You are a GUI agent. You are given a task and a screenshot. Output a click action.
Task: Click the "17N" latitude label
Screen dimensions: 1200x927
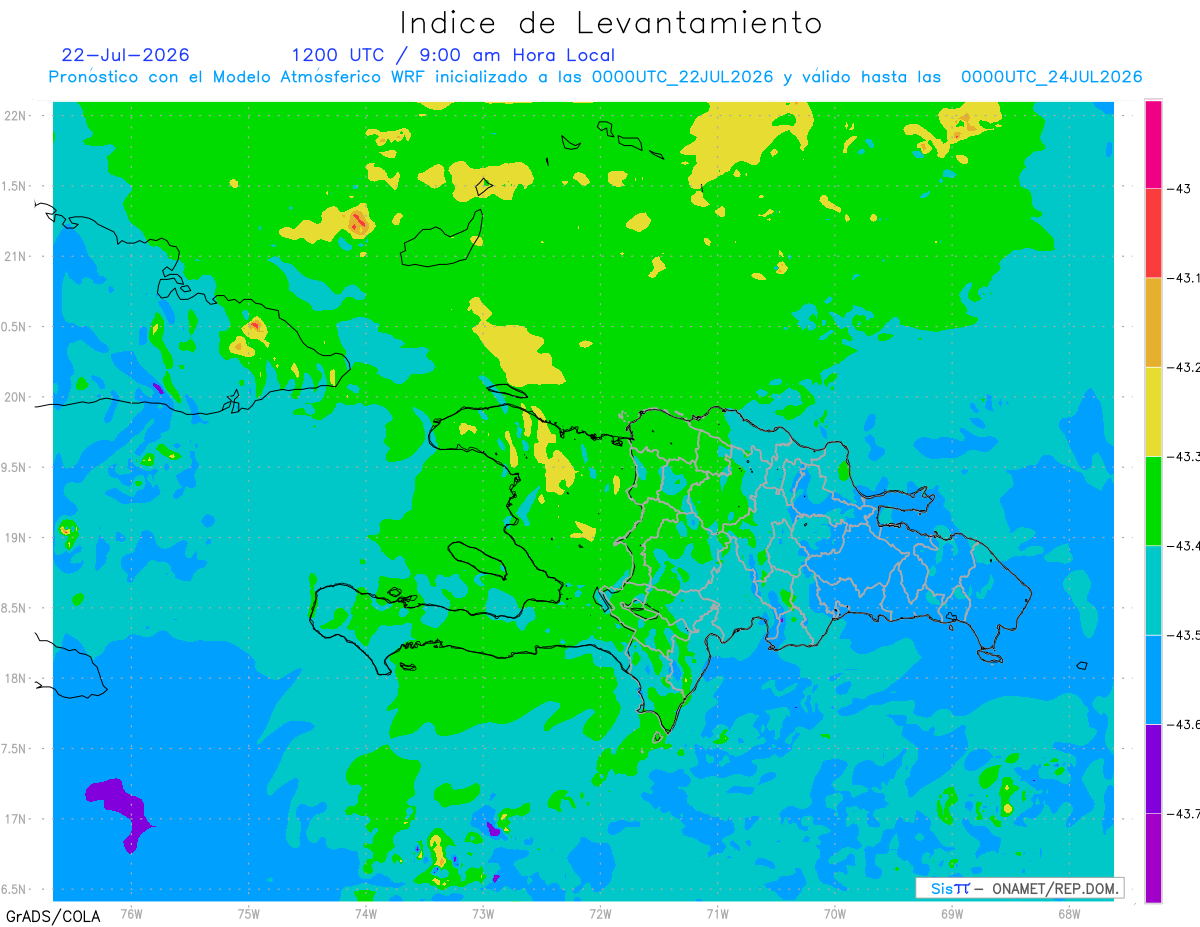point(14,819)
